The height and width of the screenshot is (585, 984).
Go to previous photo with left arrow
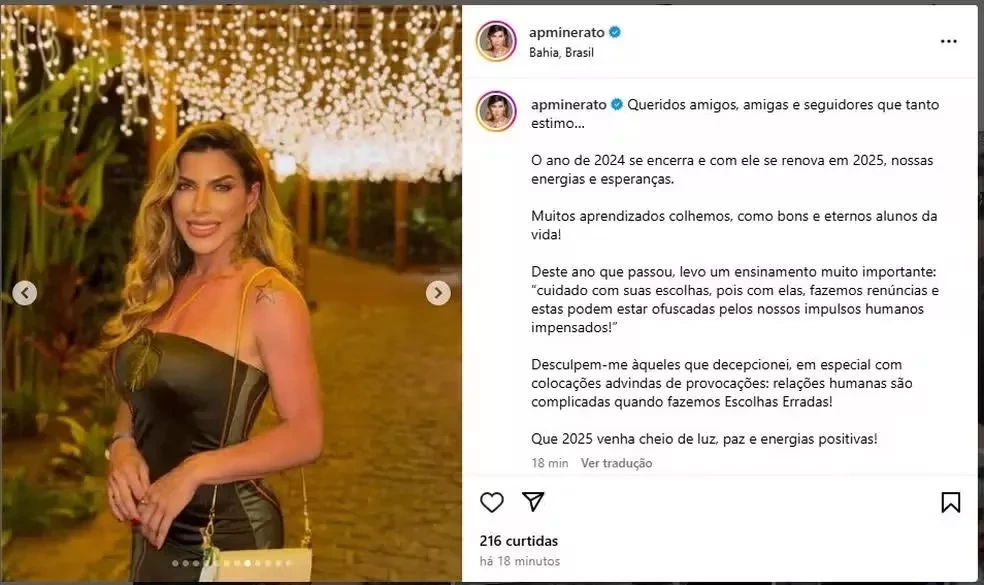24,292
